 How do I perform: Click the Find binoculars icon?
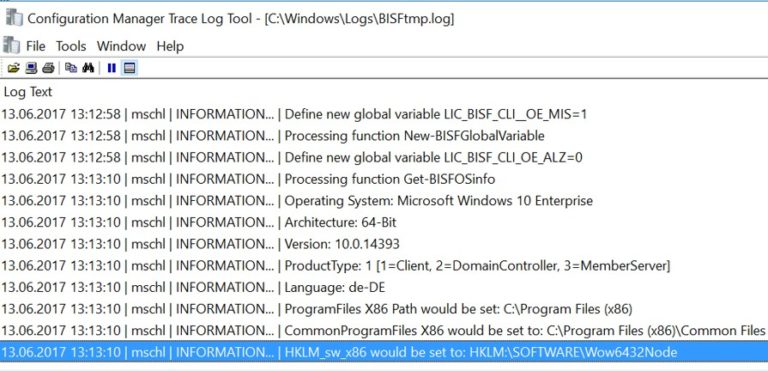pyautogui.click(x=88, y=68)
